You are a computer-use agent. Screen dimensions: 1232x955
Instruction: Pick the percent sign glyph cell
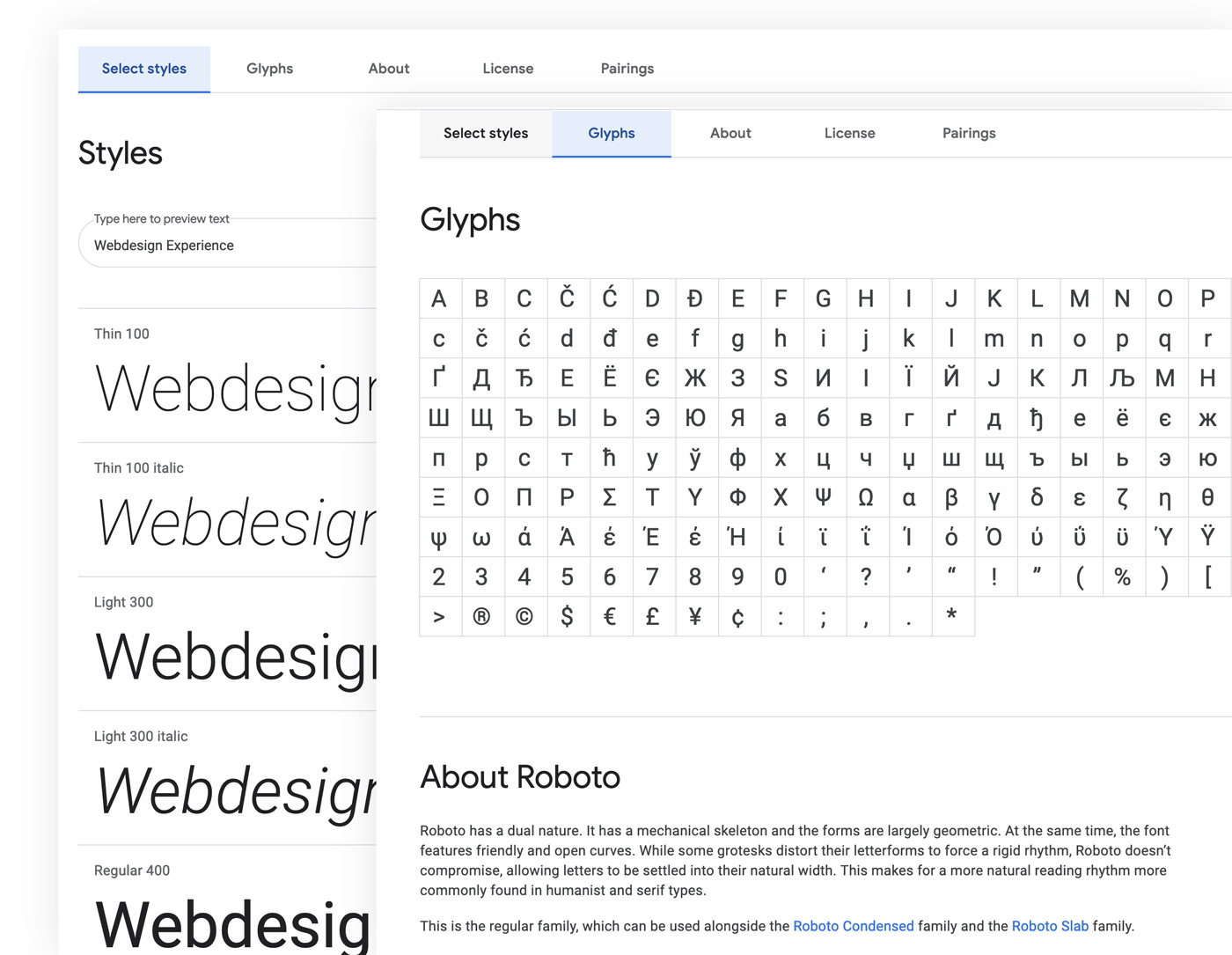coord(1122,577)
